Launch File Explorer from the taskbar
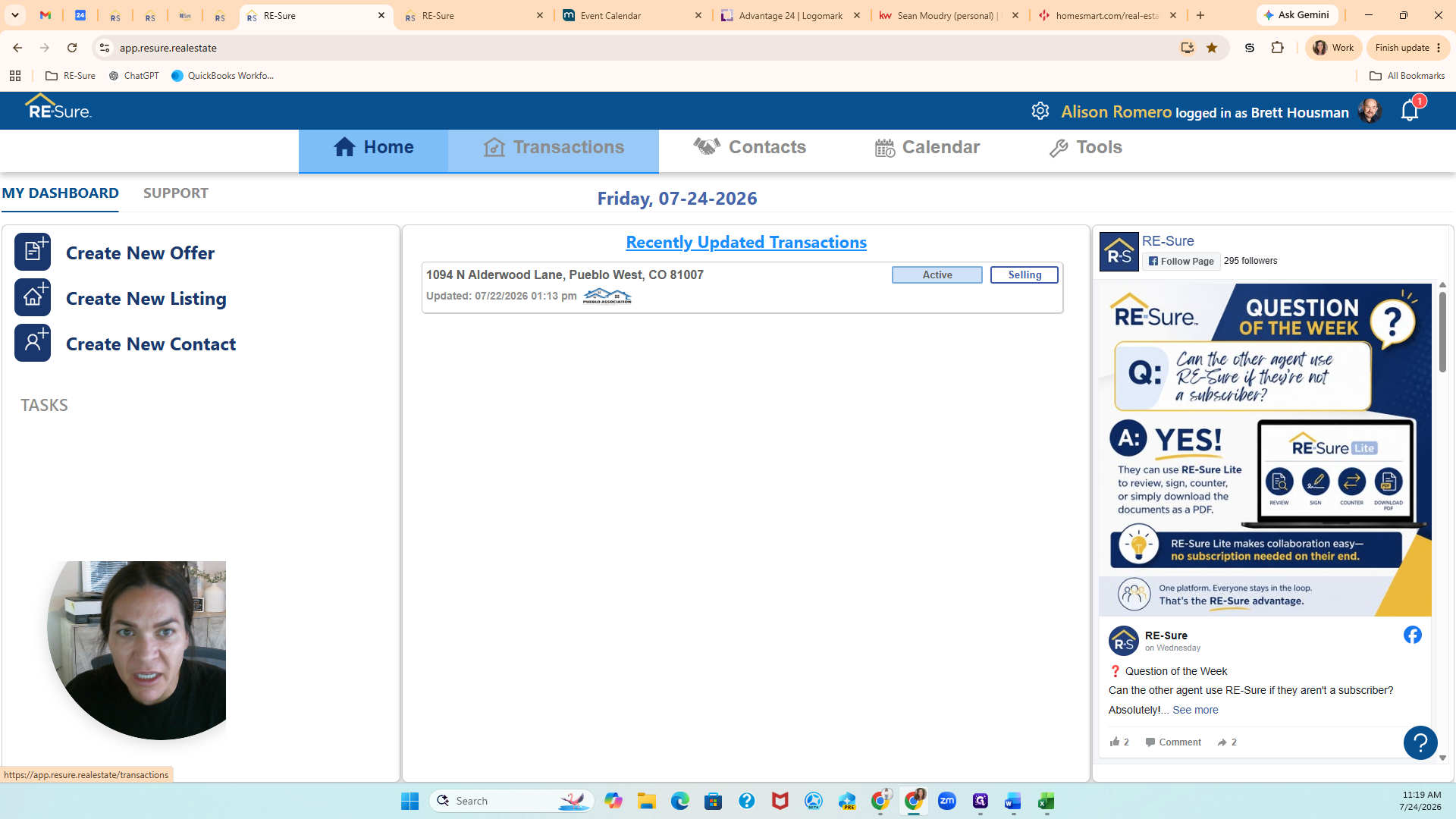The height and width of the screenshot is (819, 1456). coord(647,801)
